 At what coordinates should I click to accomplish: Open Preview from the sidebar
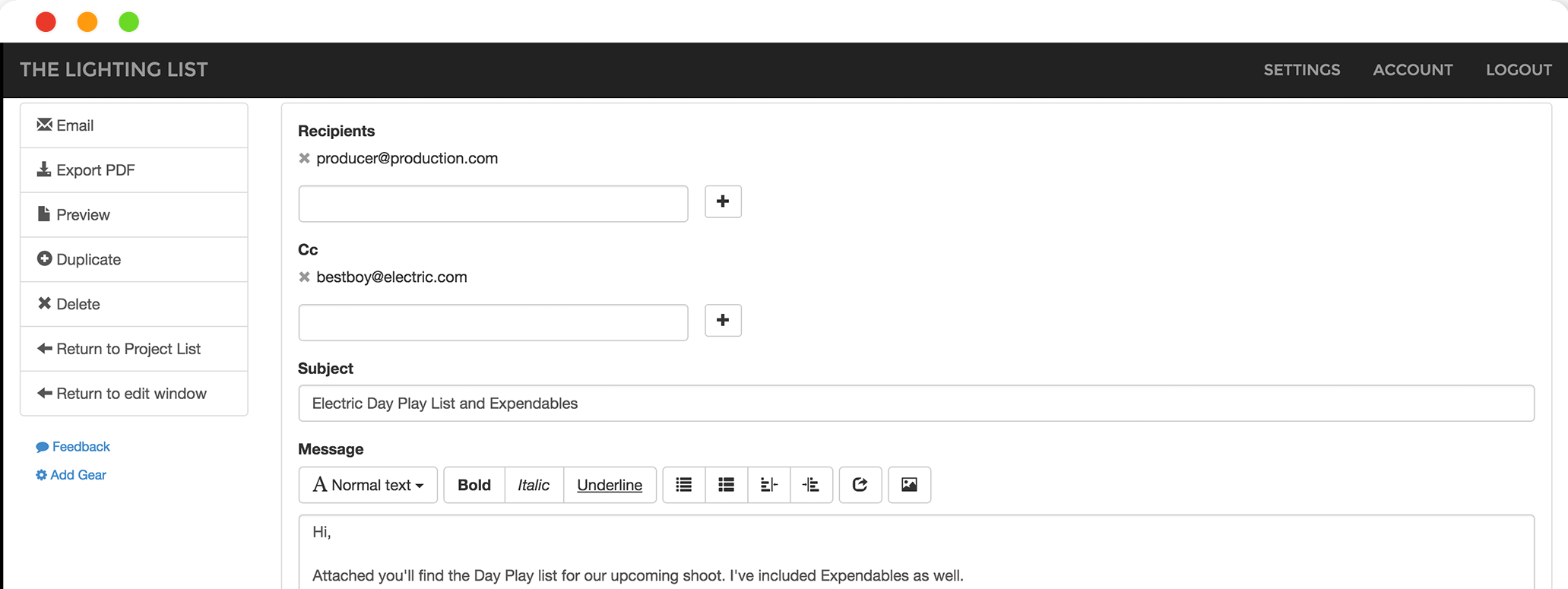134,215
